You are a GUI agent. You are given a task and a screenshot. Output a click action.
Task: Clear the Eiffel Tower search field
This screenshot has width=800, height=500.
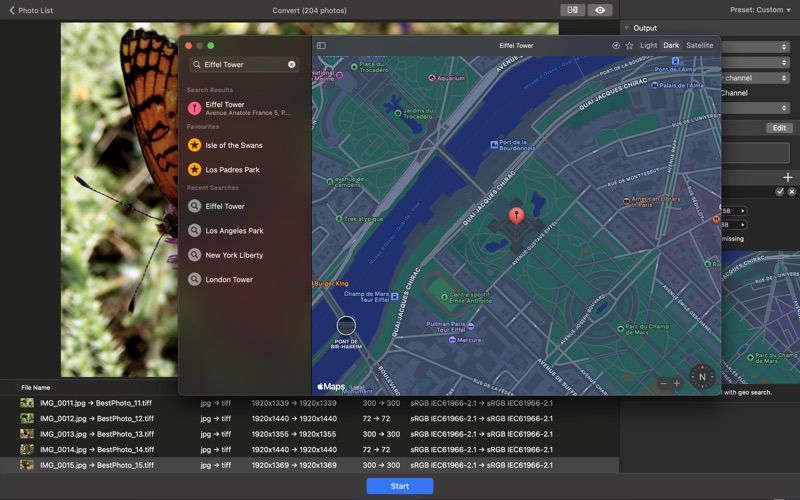tap(292, 64)
